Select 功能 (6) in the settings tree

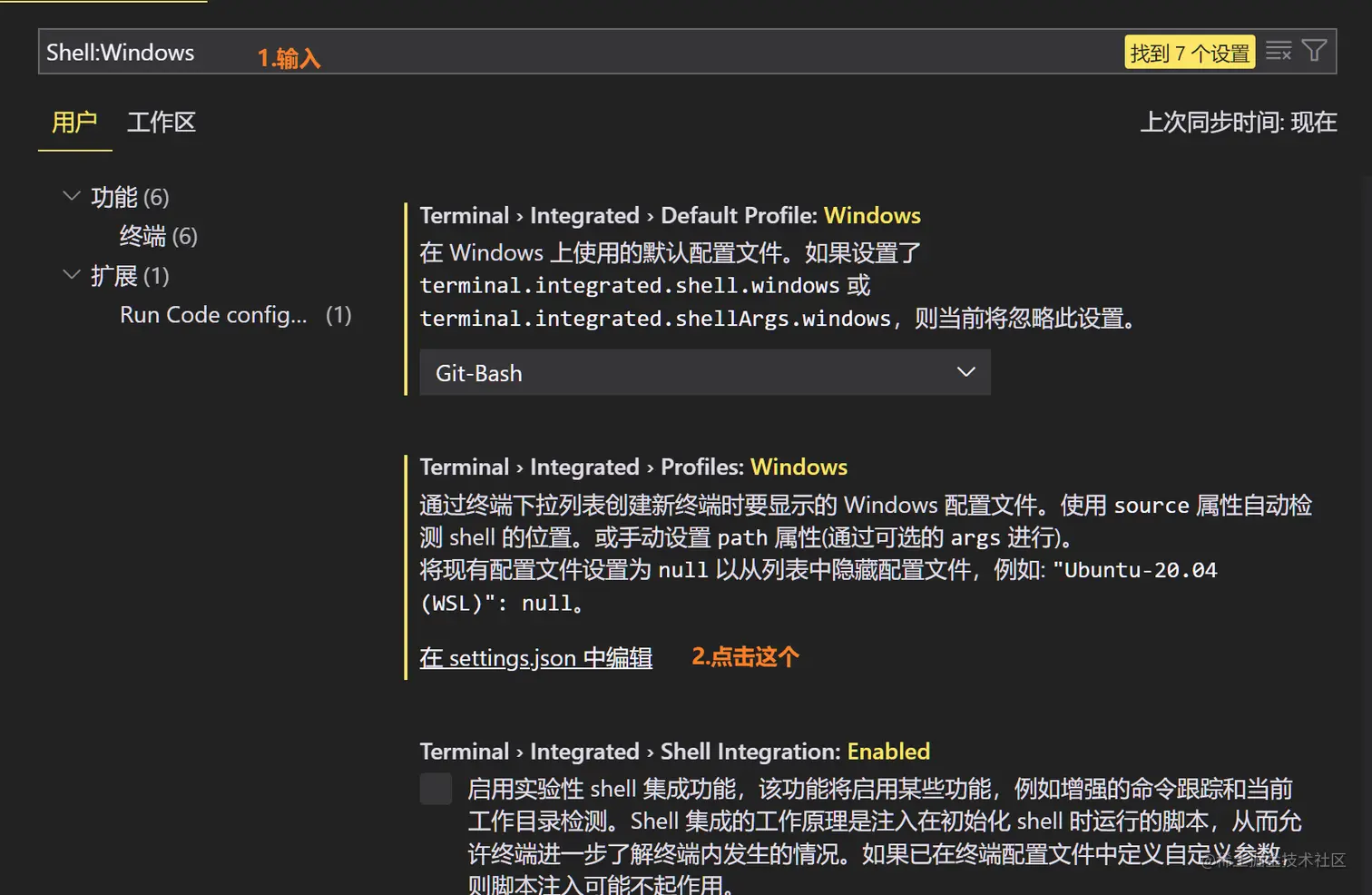point(130,197)
